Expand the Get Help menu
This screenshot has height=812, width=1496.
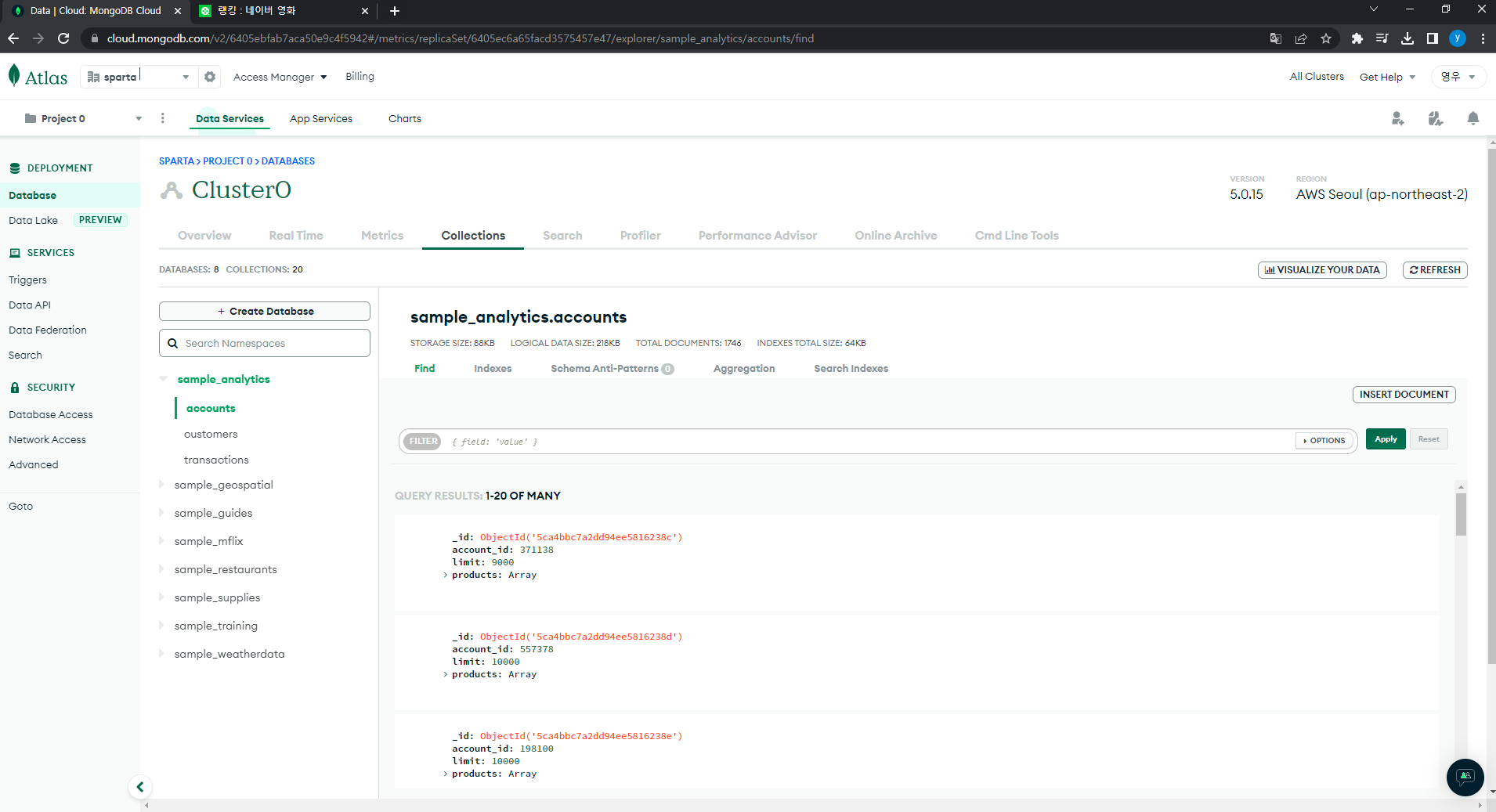pyautogui.click(x=1387, y=77)
